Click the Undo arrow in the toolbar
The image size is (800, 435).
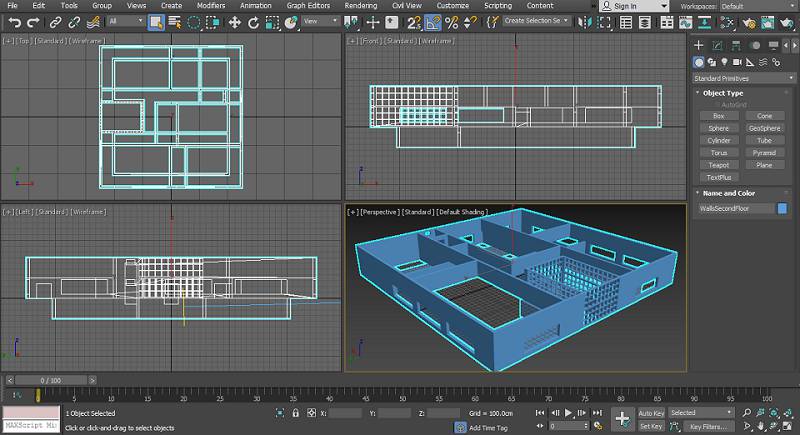pos(14,22)
